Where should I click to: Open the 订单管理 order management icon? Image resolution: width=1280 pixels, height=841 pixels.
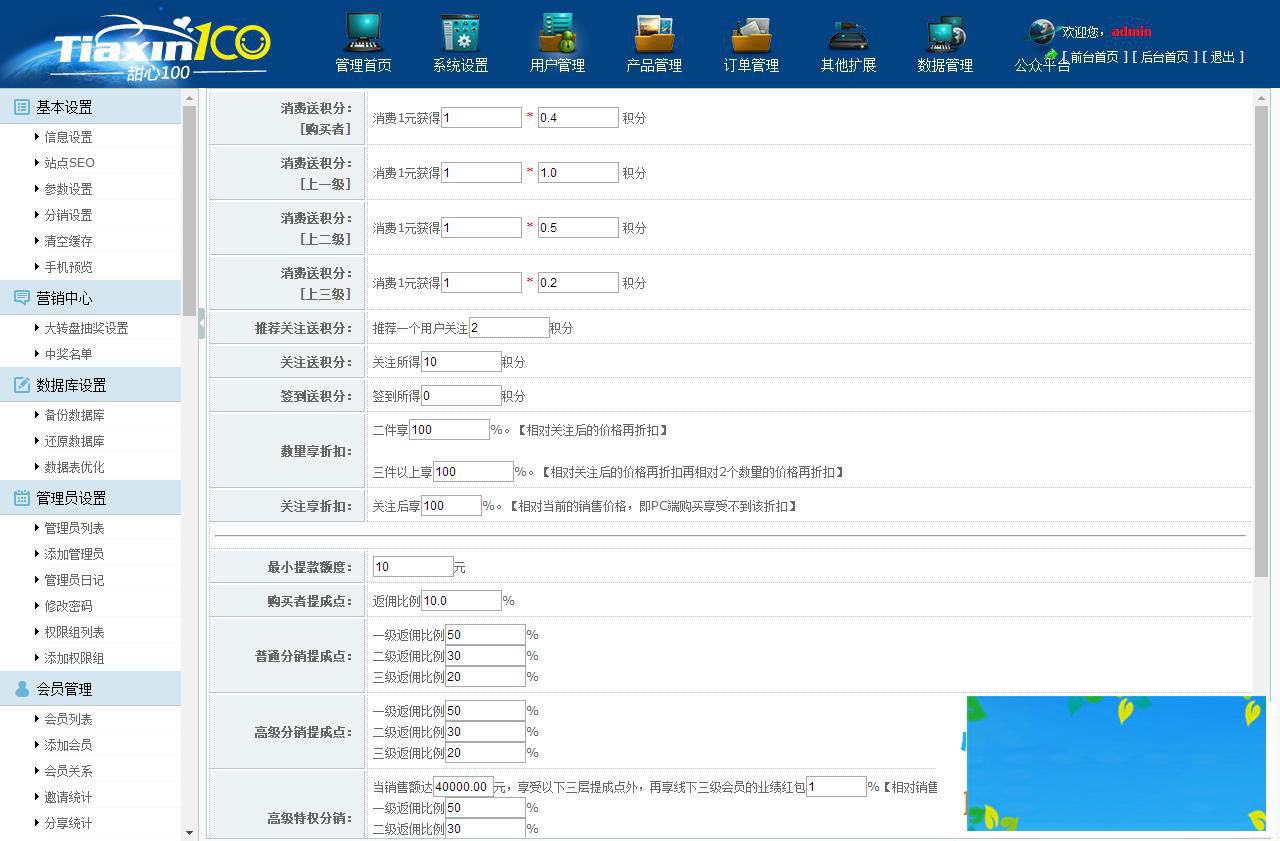[x=750, y=42]
